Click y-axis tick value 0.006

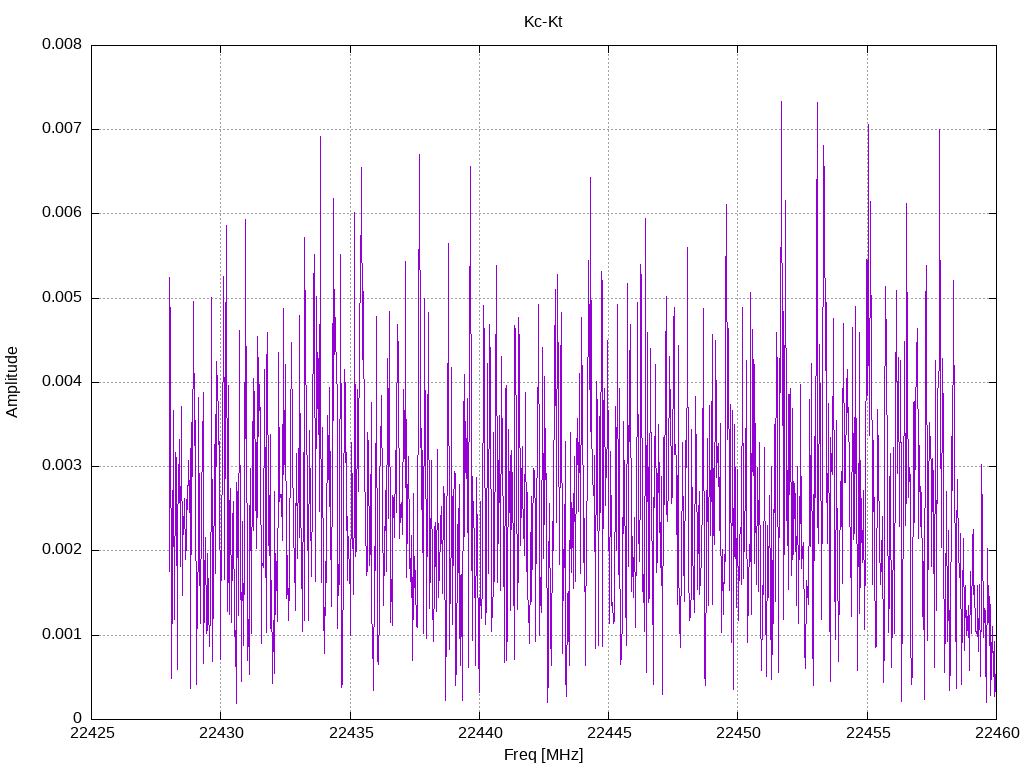pos(62,212)
